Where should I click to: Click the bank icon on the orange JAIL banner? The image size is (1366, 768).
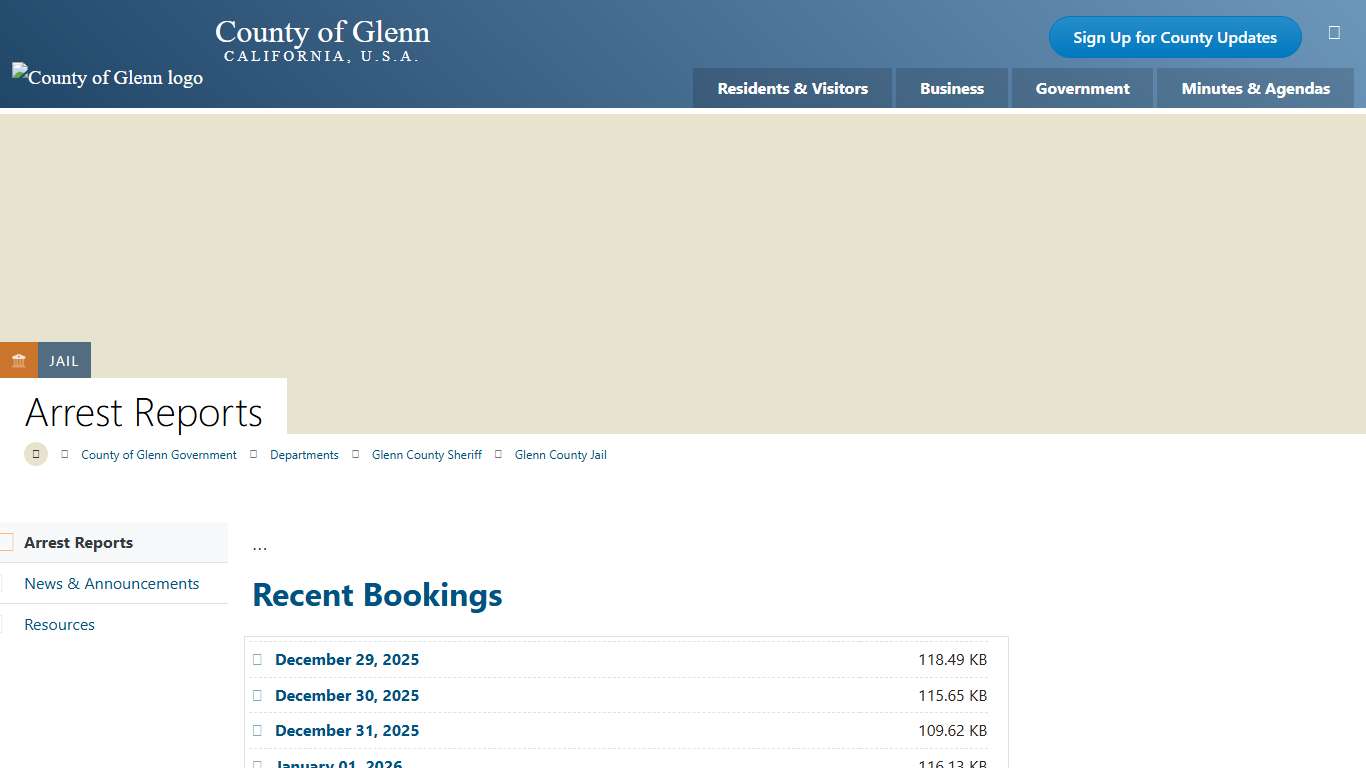18,360
